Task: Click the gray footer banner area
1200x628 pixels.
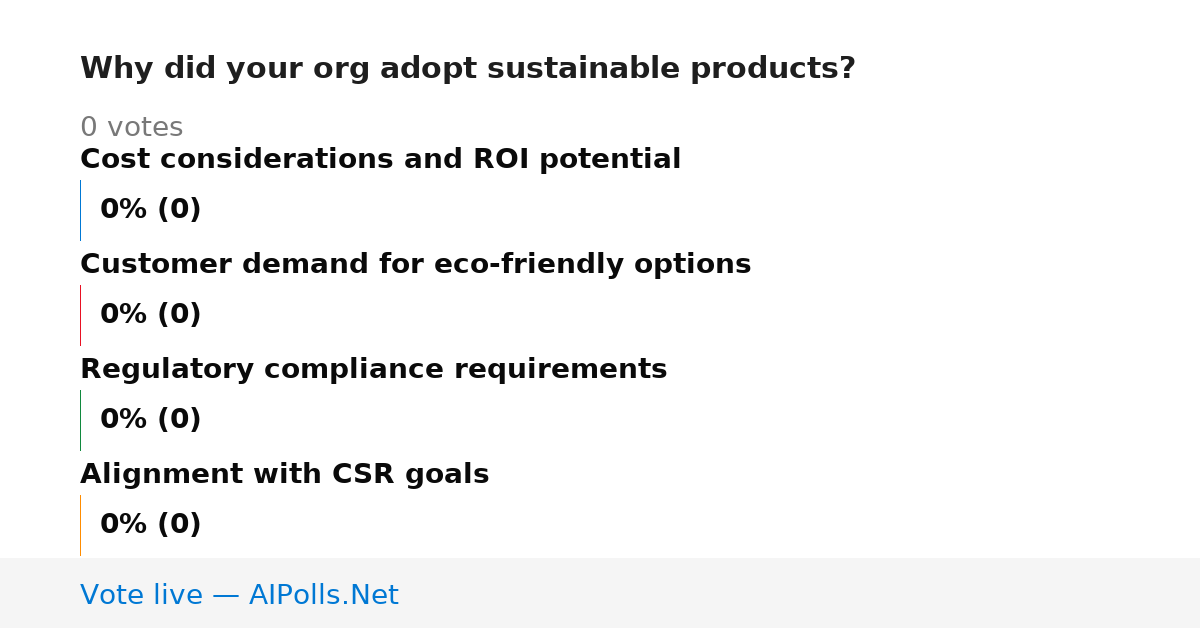Action: coord(600,593)
